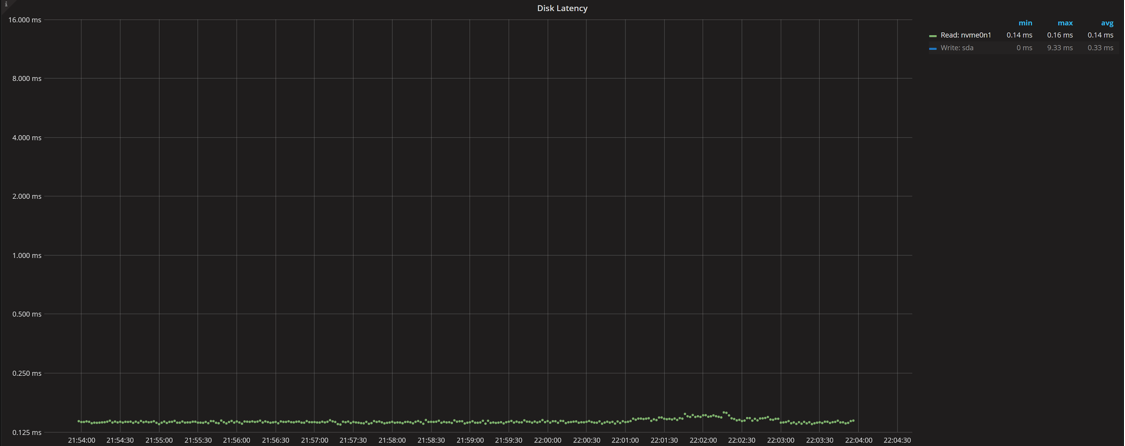Click the 22:00:00 label on the time axis
Image resolution: width=1125 pixels, height=446 pixels.
[x=547, y=440]
